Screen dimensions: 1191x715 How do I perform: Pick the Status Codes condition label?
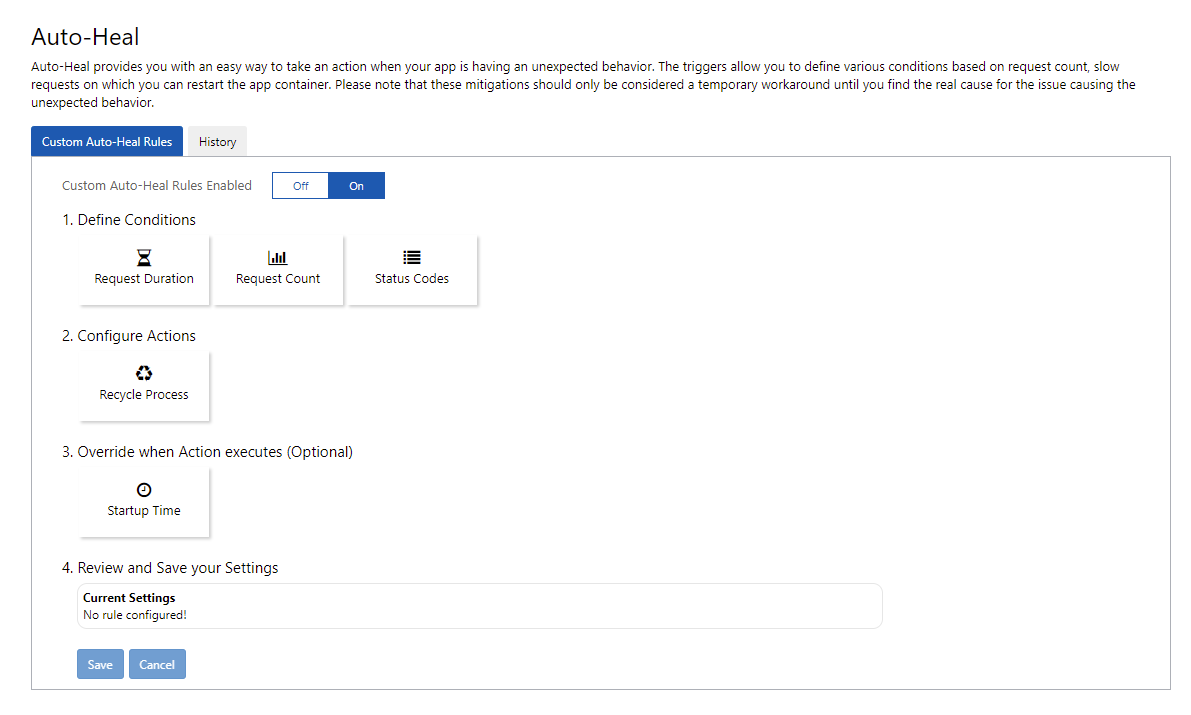pos(412,279)
